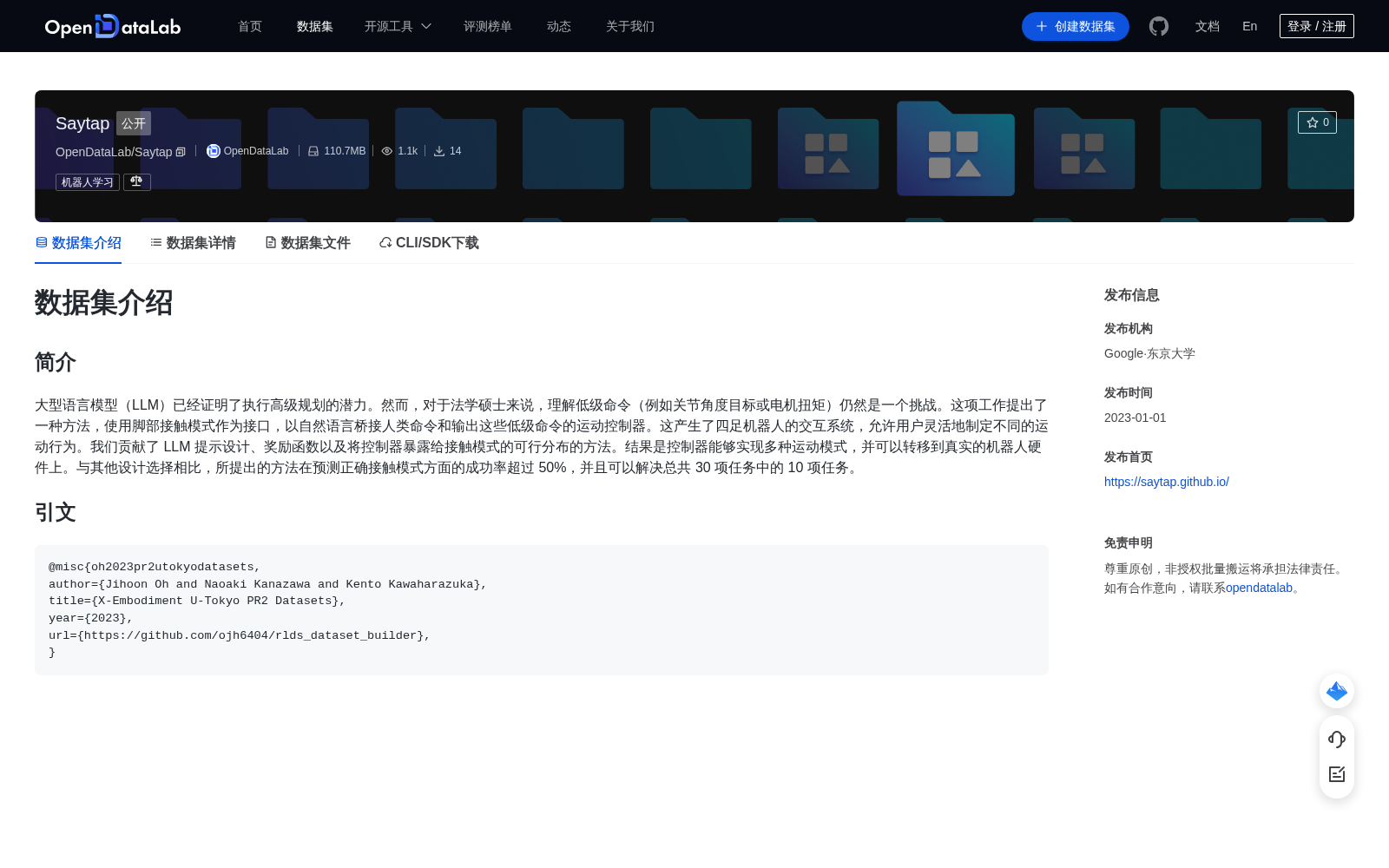This screenshot has width=1389, height=868.
Task: Click the Saytap dataset title
Action: click(82, 123)
